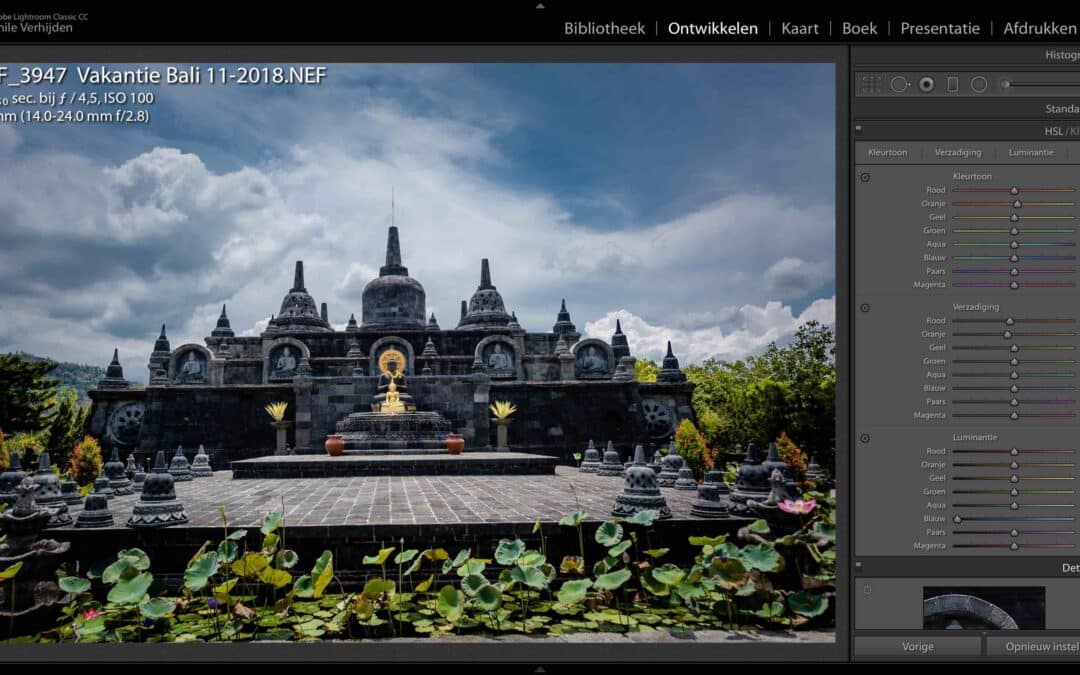The image size is (1080, 675).
Task: Activate the Adjustment Brush tool
Action: (1003, 84)
